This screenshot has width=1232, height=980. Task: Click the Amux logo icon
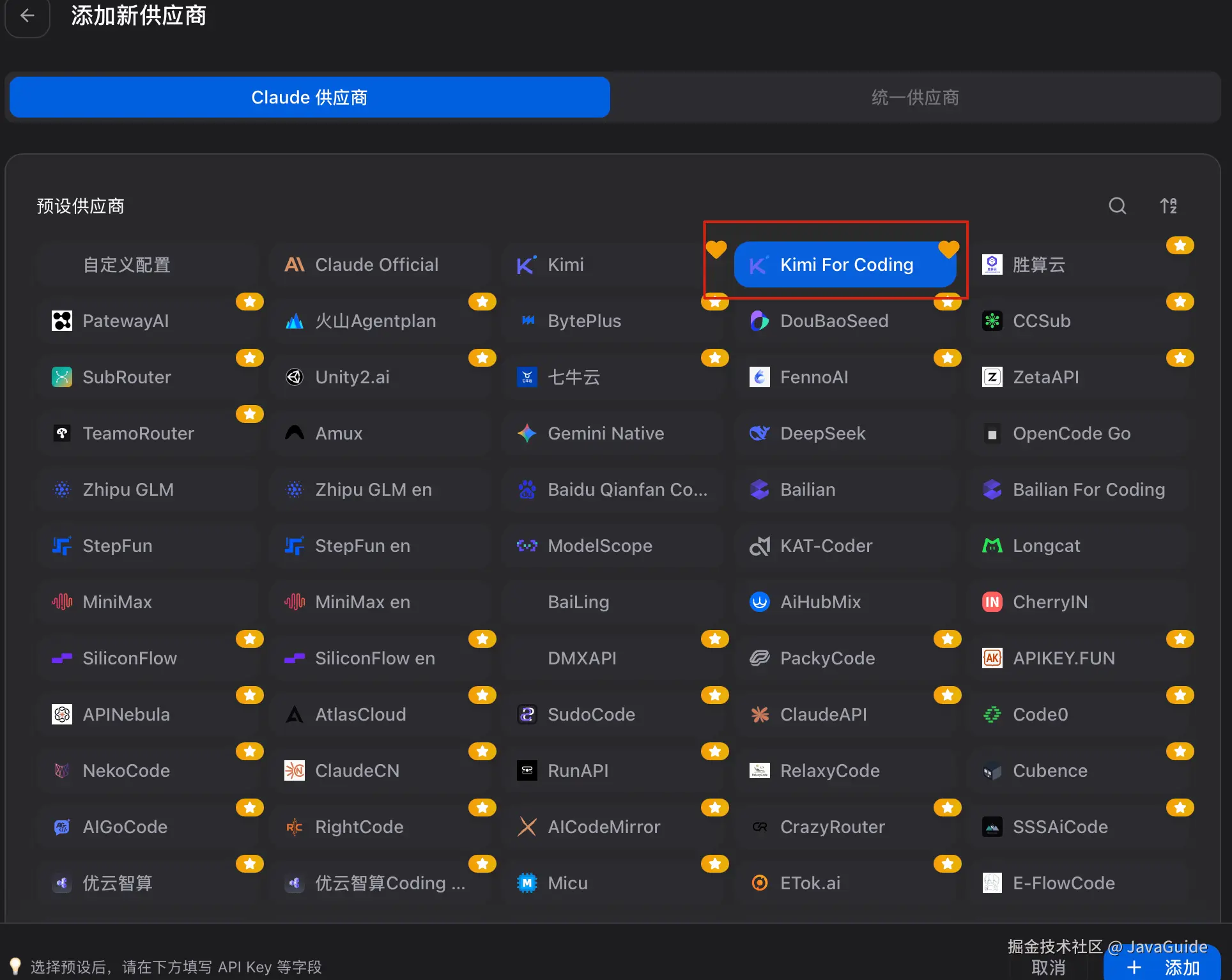(294, 433)
